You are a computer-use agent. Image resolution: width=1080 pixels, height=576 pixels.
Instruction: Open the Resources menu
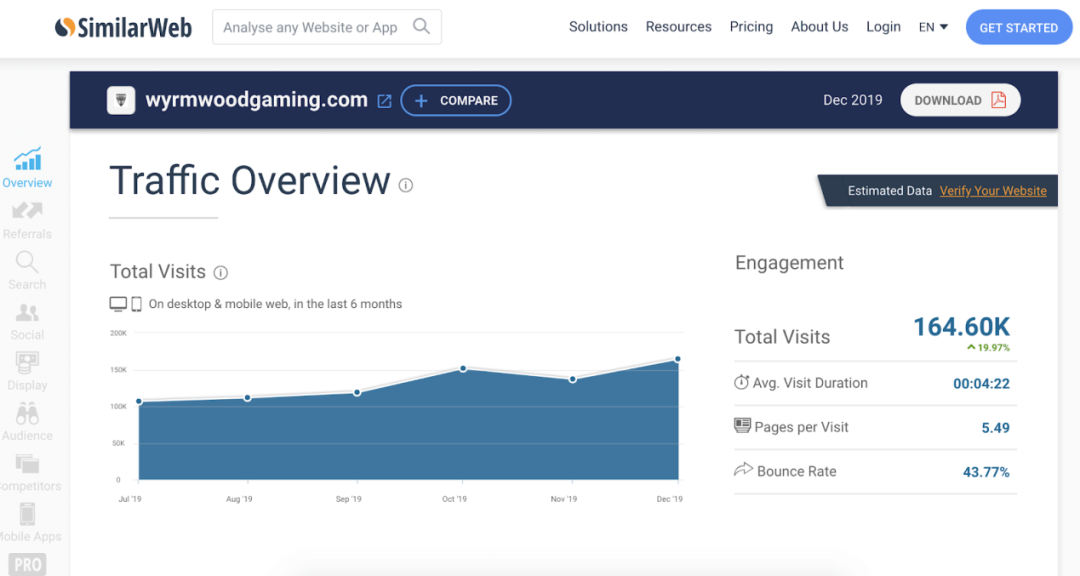pyautogui.click(x=678, y=27)
